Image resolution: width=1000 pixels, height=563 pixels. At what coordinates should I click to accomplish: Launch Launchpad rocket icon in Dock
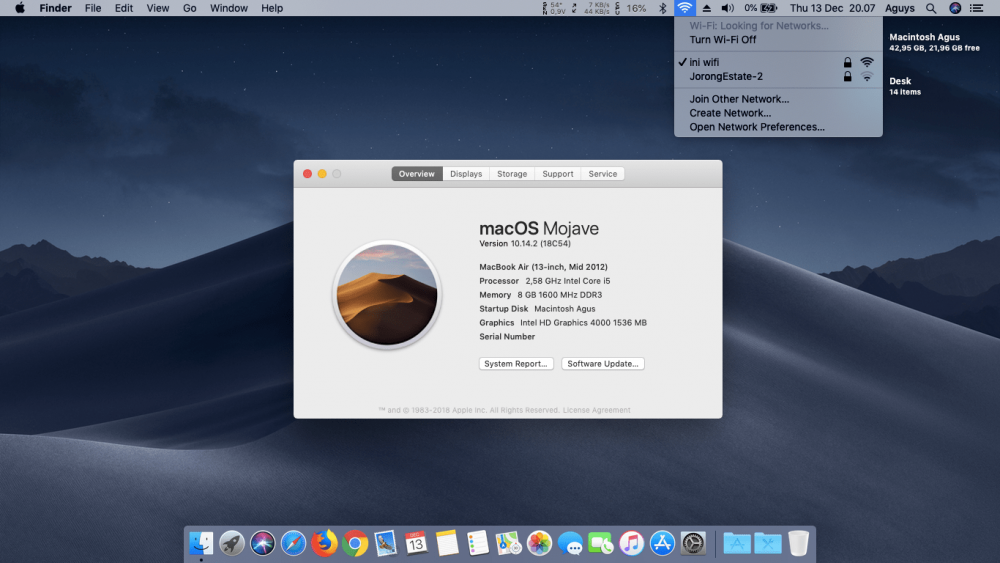click(232, 543)
